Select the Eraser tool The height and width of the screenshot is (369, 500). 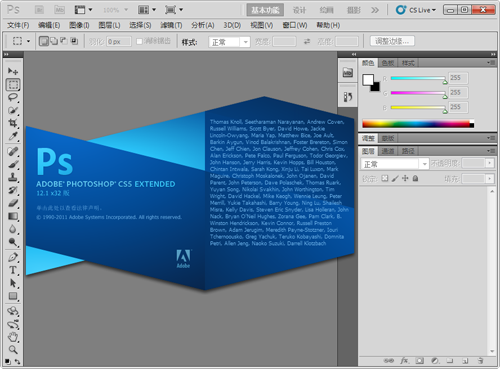click(13, 203)
